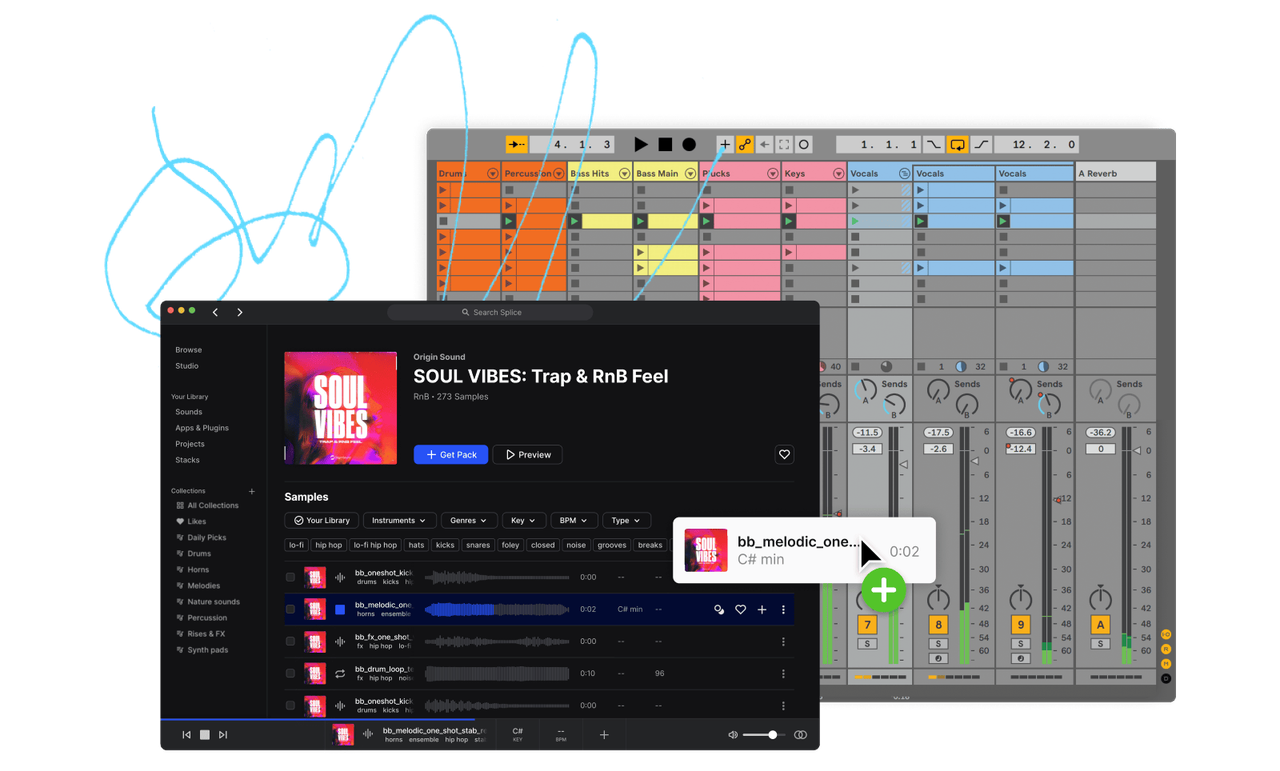This screenshot has height=771, width=1280.
Task: Toggle Ableton's automation arm icon
Action: [745, 145]
